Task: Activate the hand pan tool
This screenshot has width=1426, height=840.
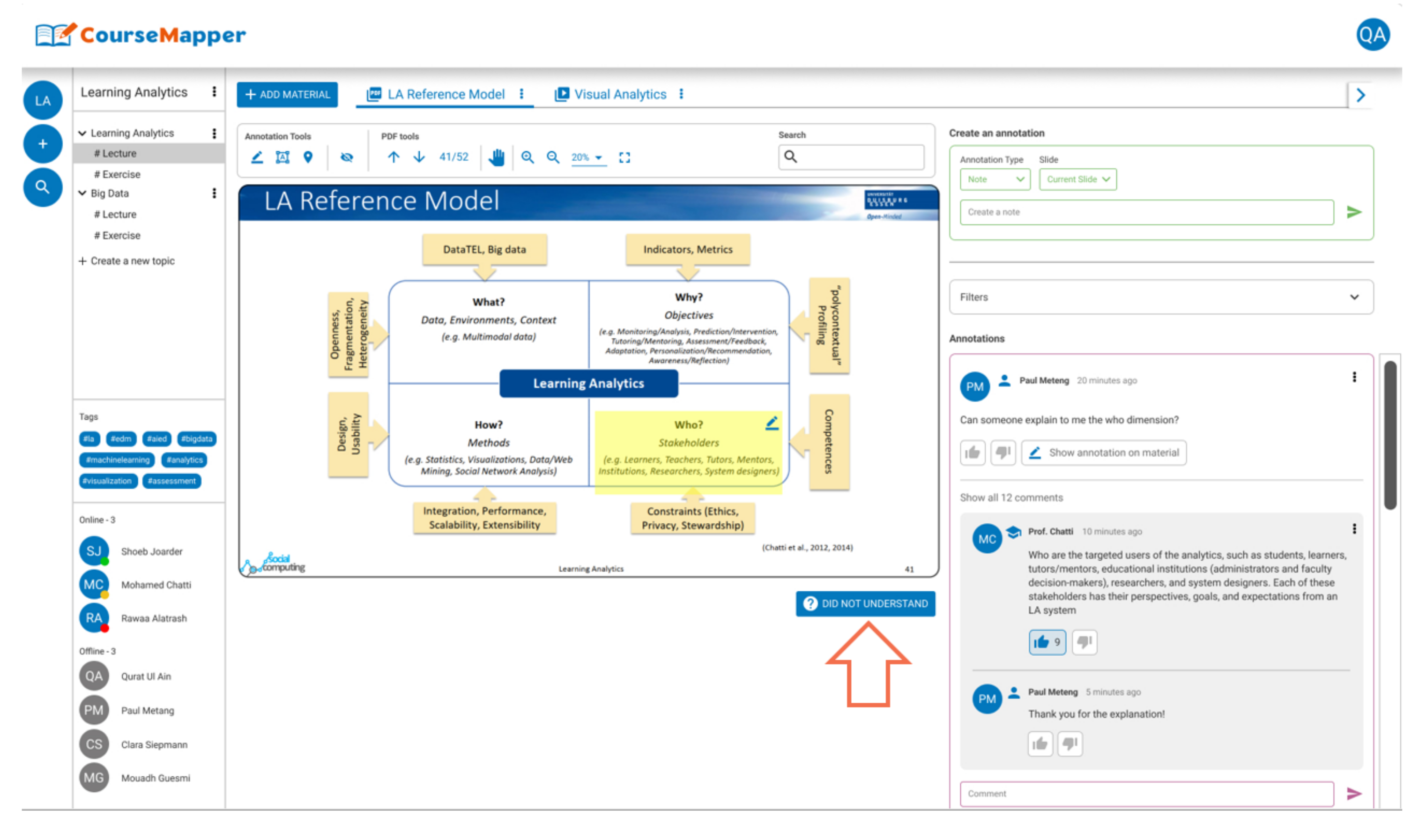Action: (496, 157)
